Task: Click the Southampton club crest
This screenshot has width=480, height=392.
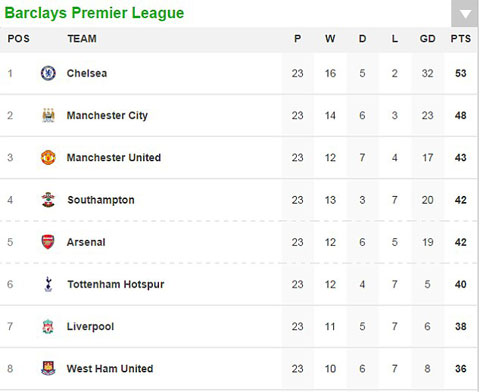Action: click(x=48, y=200)
